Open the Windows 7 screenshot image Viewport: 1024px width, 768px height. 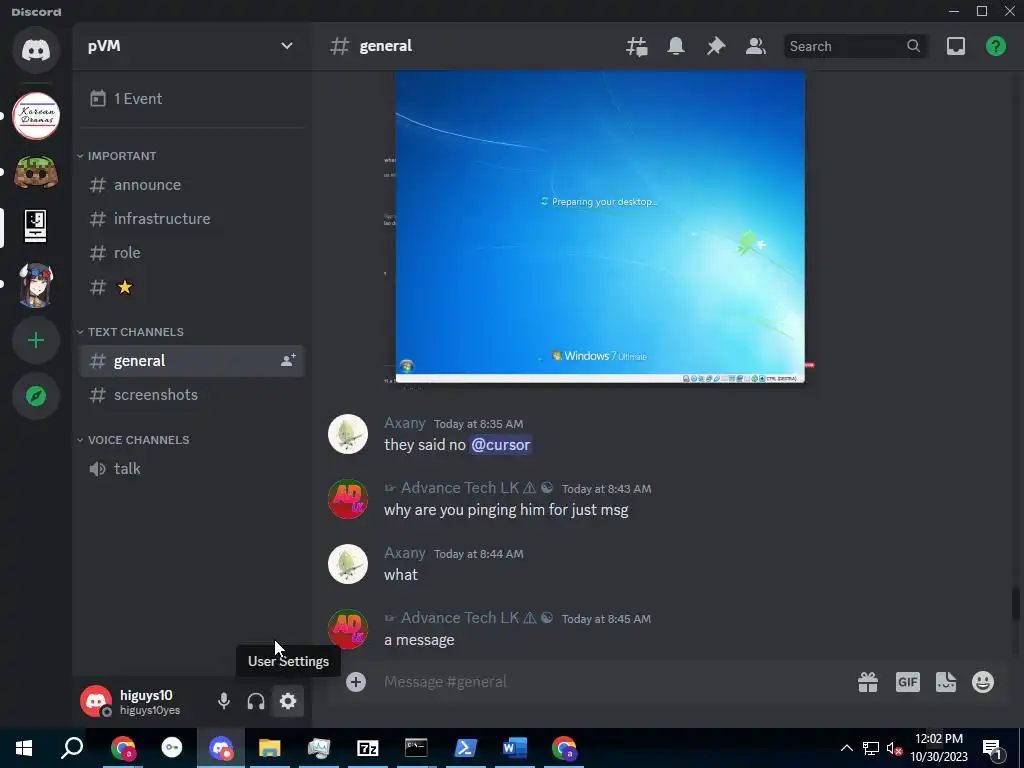(x=600, y=227)
